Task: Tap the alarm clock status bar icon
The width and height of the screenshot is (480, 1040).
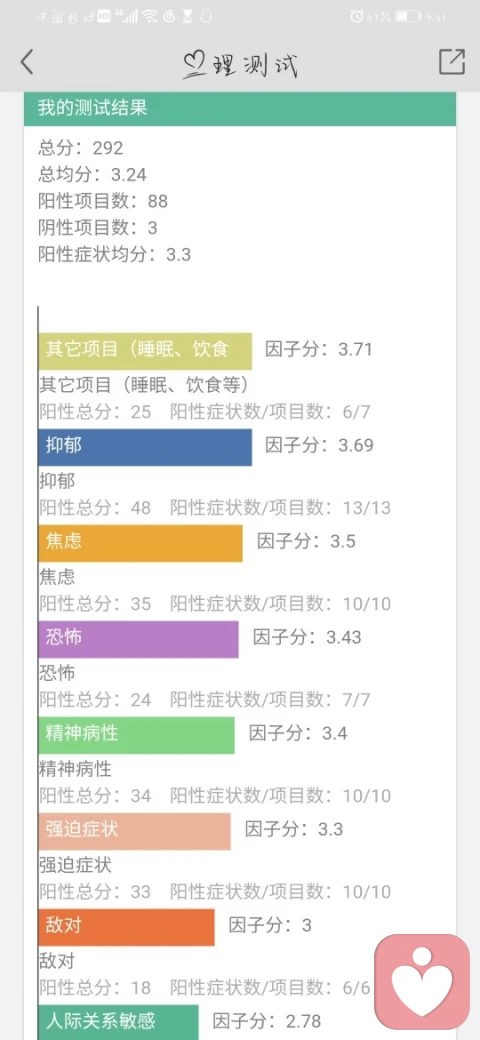Action: click(x=357, y=16)
